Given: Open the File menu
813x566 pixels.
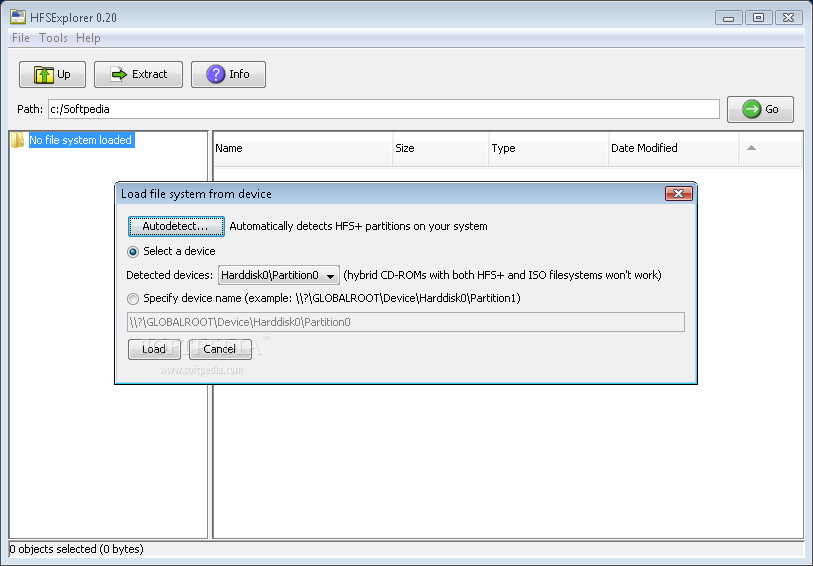Looking at the screenshot, I should click(x=21, y=38).
